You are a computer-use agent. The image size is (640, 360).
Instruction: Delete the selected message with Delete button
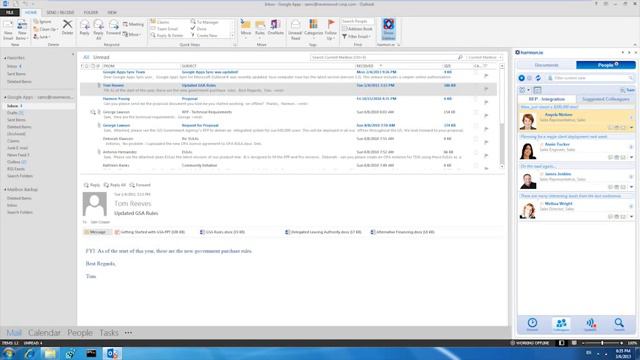pos(67,28)
